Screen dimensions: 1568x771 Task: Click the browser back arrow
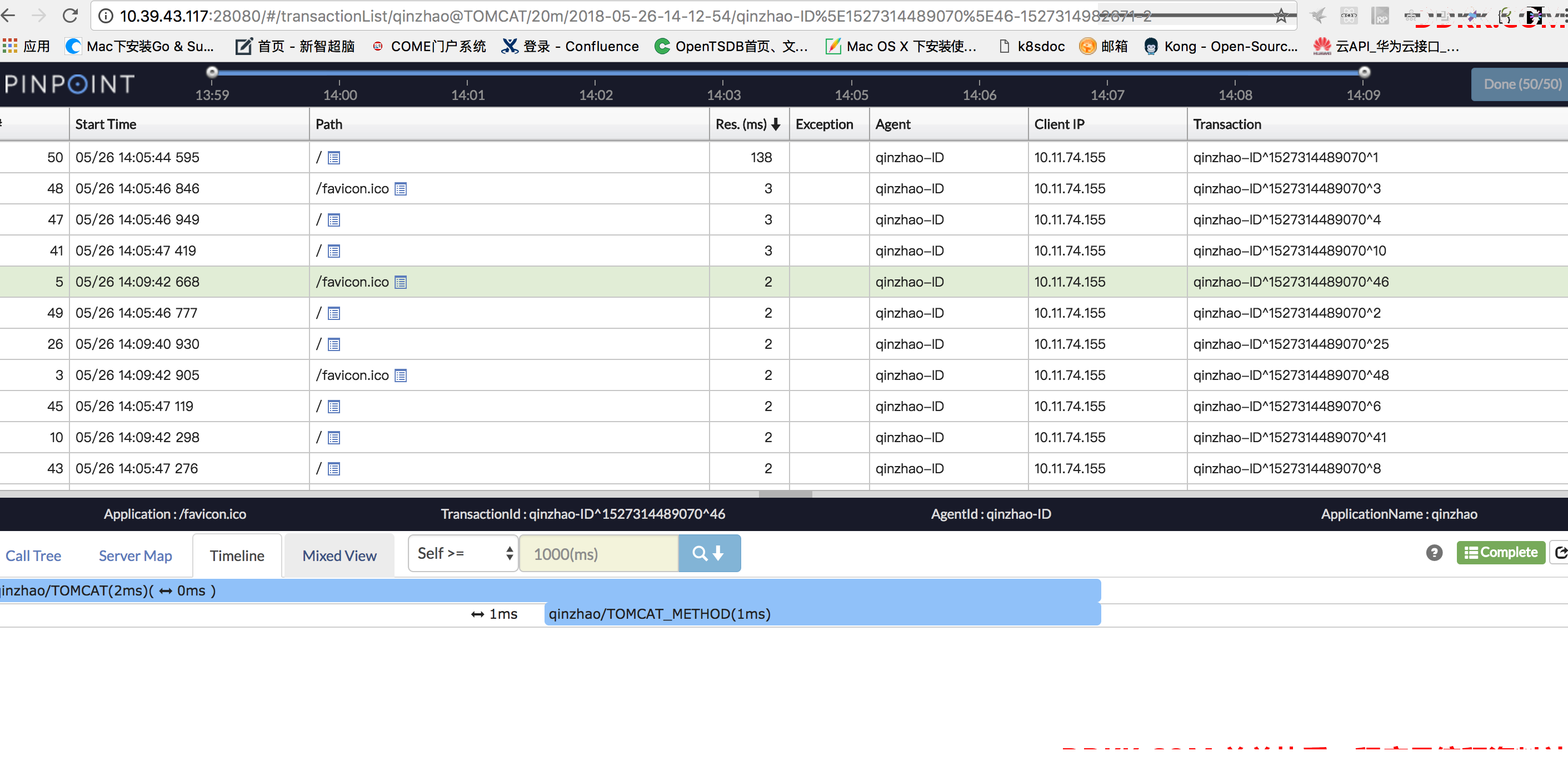click(8, 15)
